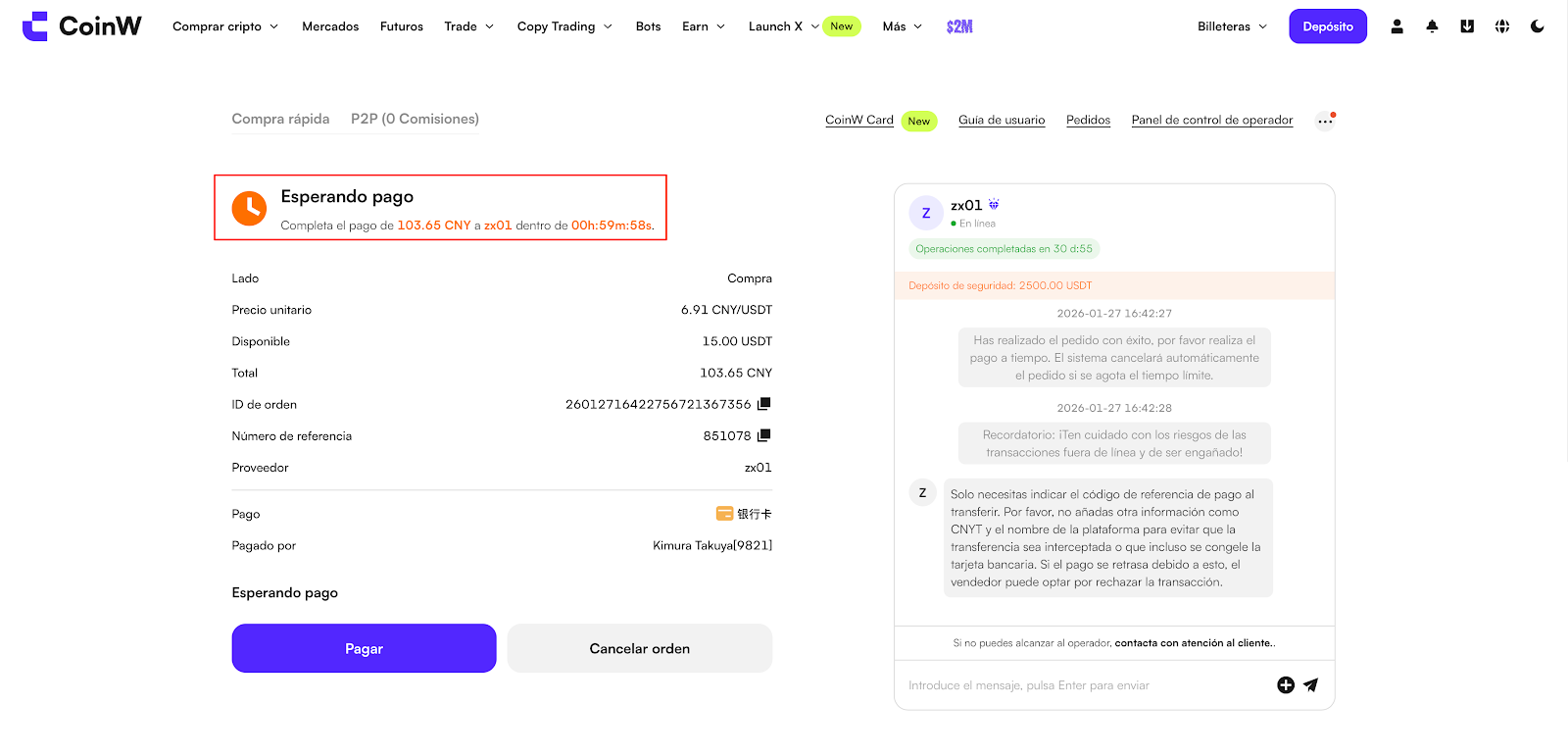This screenshot has height=756, width=1568.
Task: Select the P2P (0 Comisiones) tab
Action: pos(415,119)
